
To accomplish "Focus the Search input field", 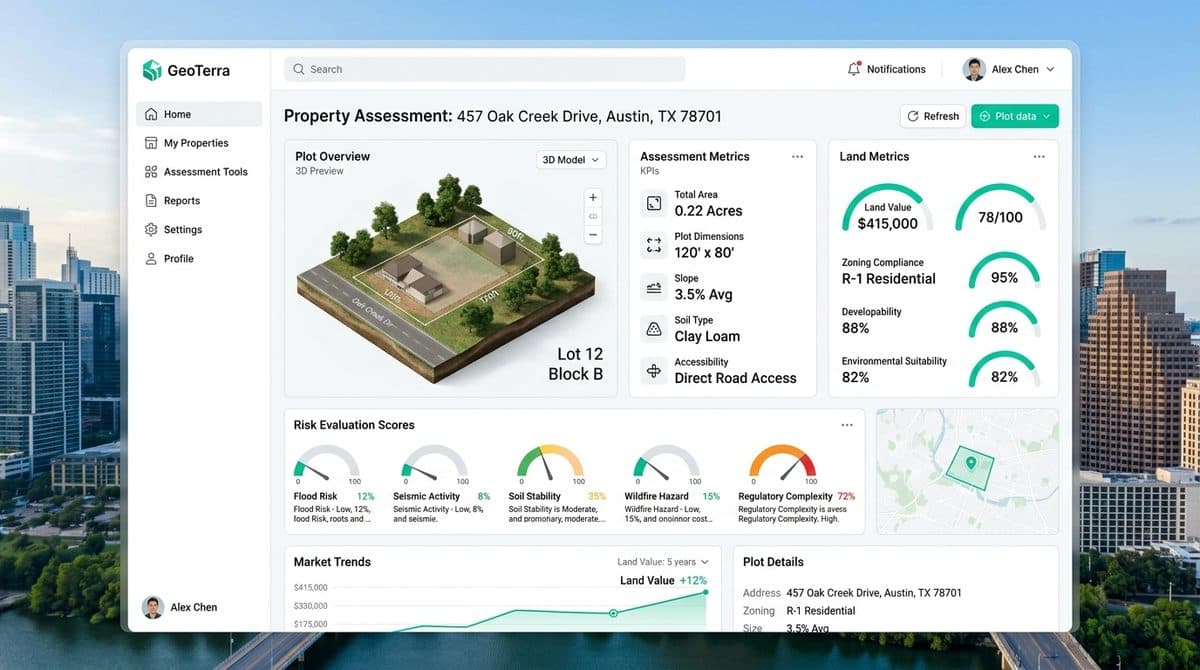I will 485,69.
